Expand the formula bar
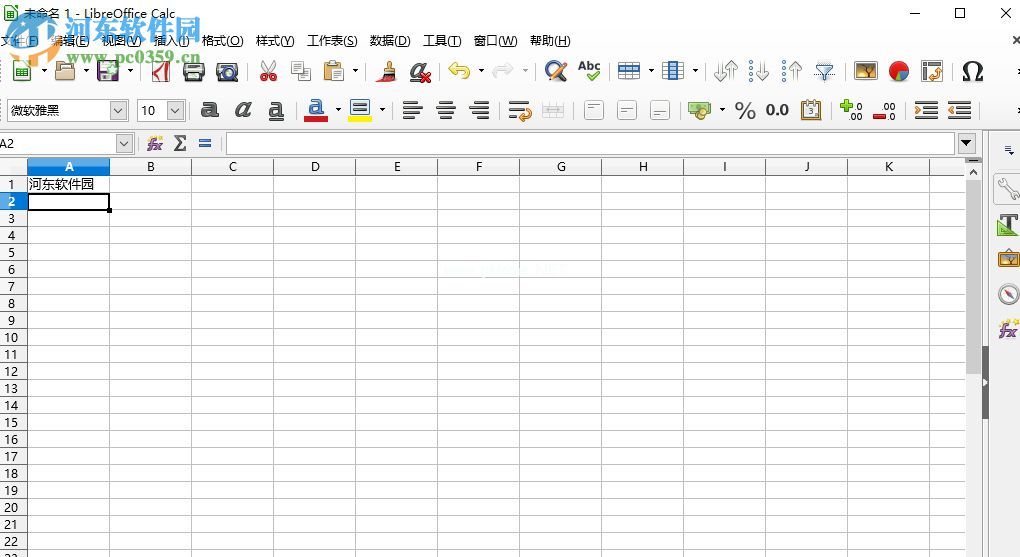1020x557 pixels. tap(967, 143)
